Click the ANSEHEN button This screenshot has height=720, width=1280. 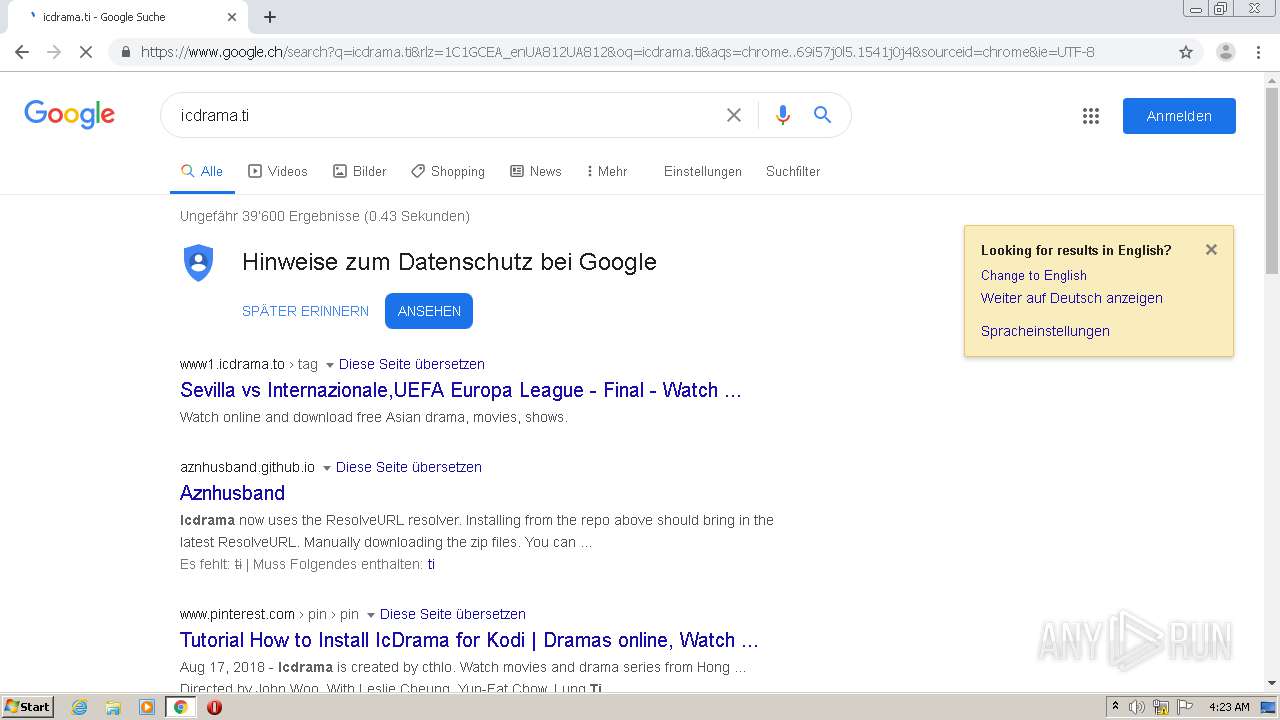429,311
